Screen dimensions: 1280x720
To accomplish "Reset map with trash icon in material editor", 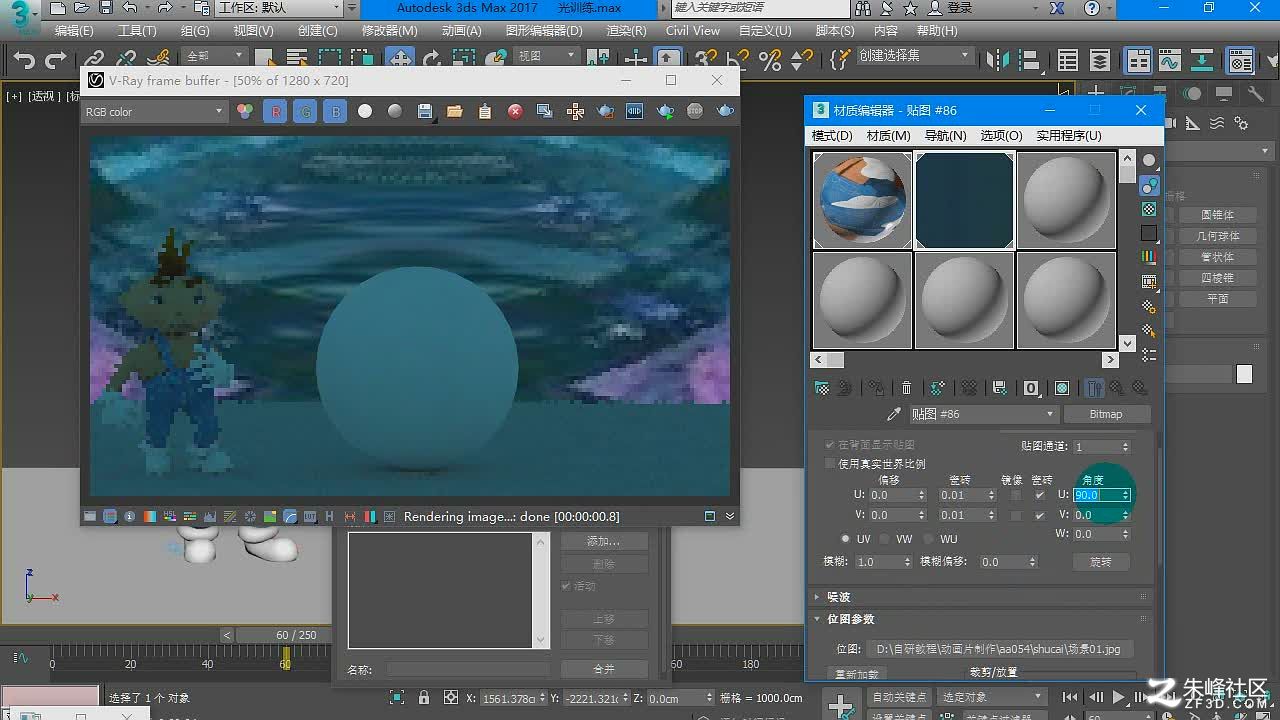I will pyautogui.click(x=906, y=388).
